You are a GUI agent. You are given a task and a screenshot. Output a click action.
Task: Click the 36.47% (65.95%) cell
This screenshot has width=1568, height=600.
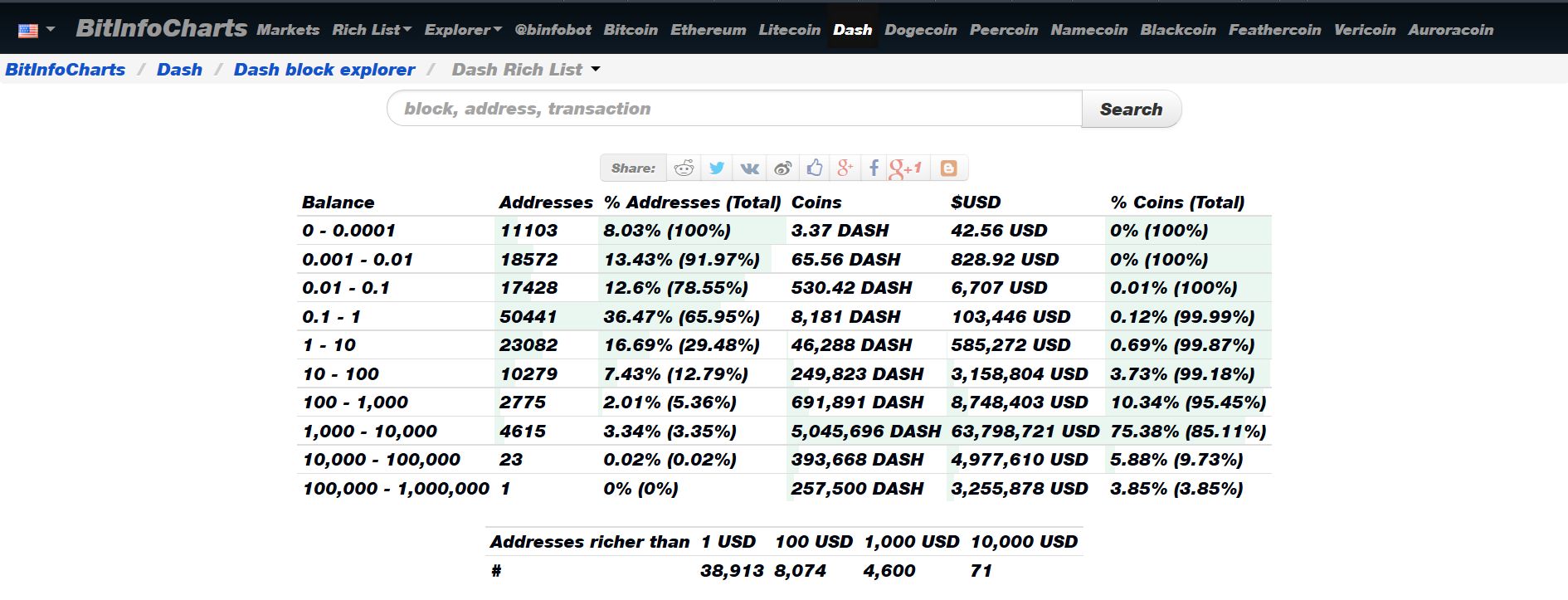point(681,317)
